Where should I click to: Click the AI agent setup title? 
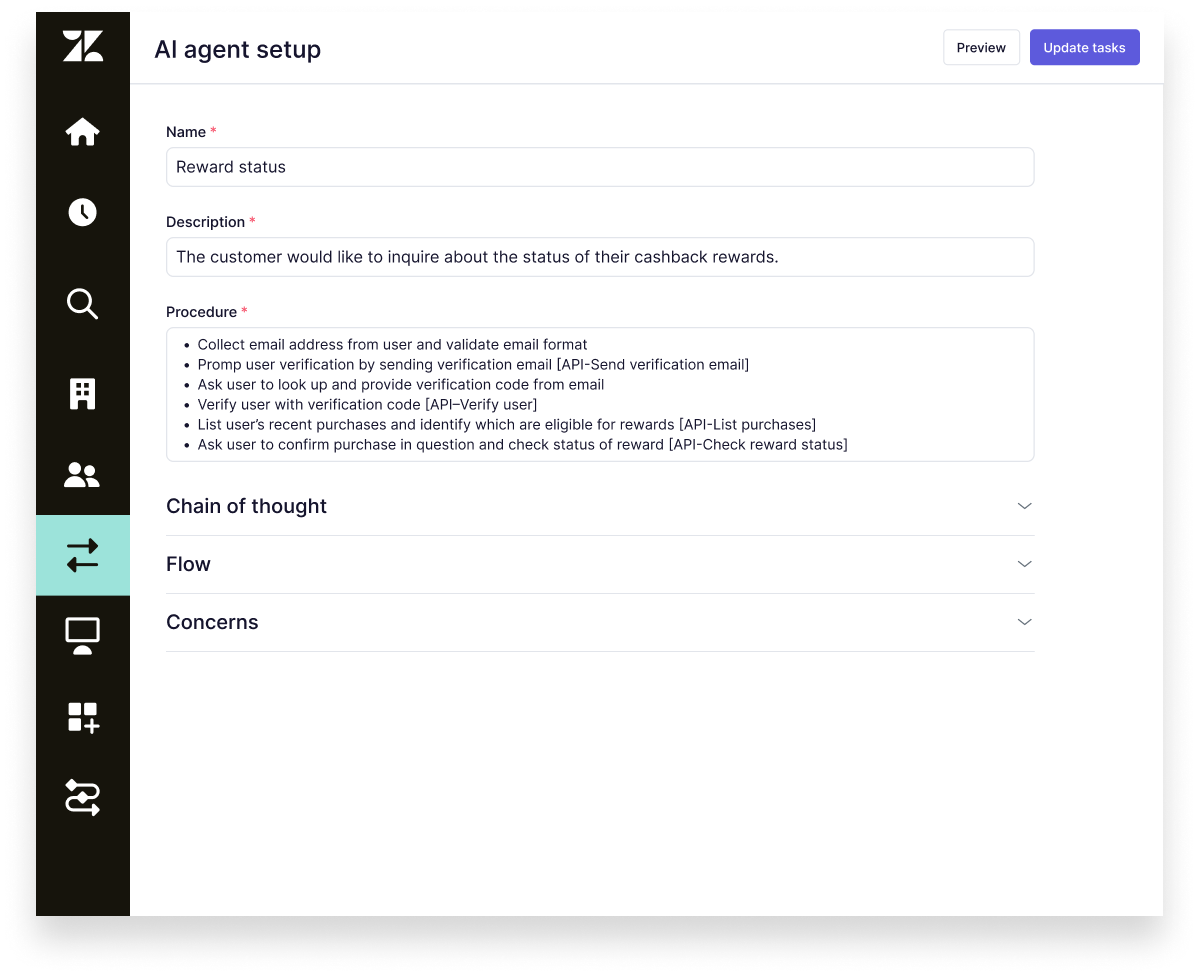point(237,49)
